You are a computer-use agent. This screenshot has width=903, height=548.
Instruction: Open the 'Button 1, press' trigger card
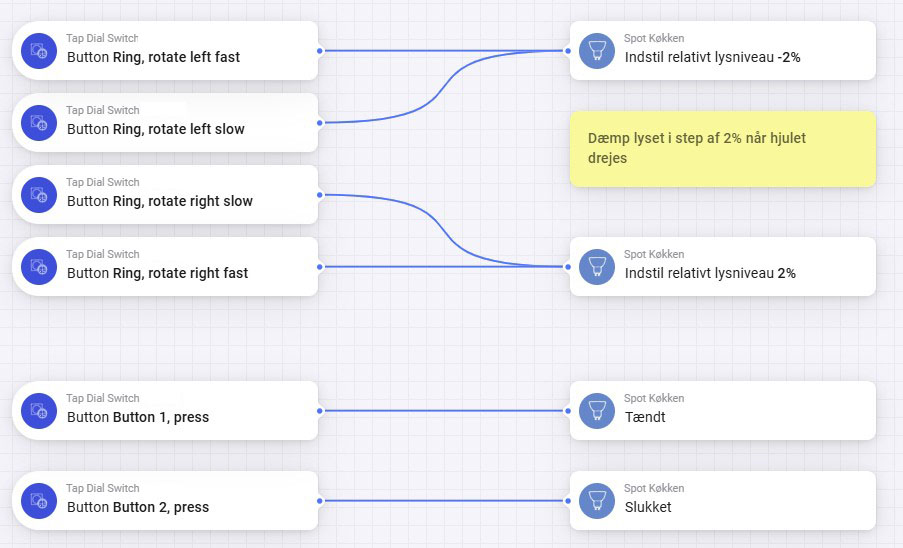click(180, 410)
